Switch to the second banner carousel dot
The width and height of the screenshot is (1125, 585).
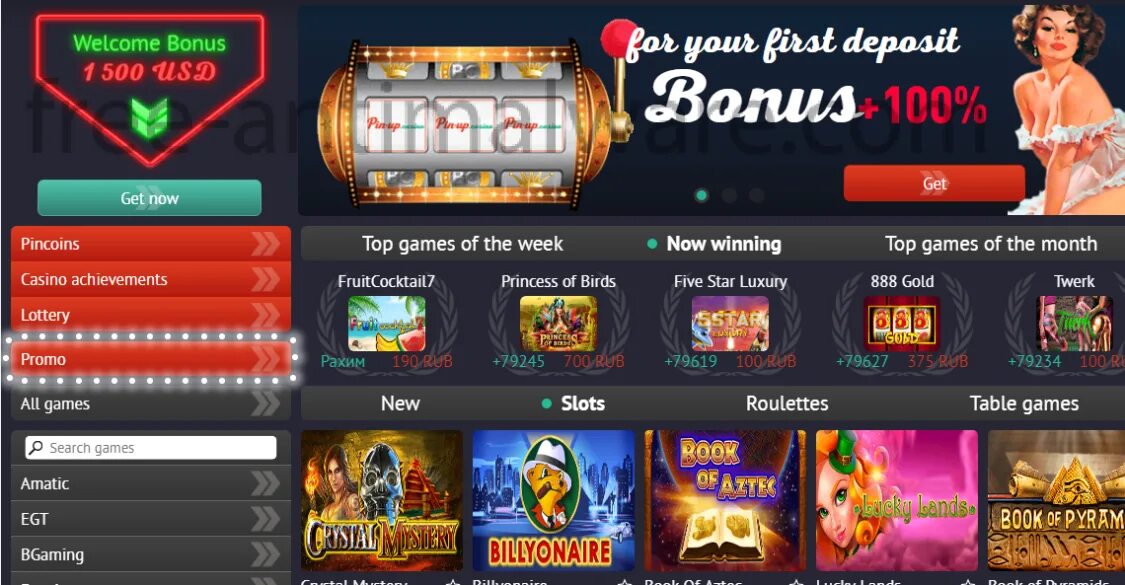tap(729, 195)
